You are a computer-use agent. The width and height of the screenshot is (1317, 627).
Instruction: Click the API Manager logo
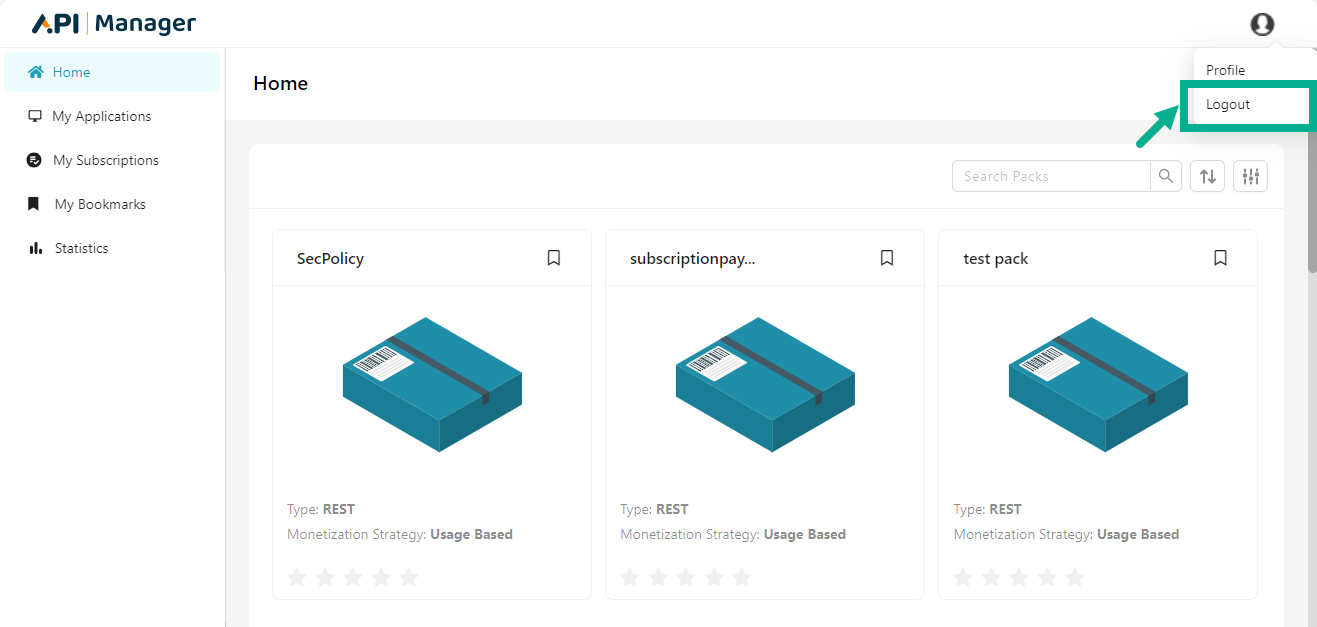(114, 24)
